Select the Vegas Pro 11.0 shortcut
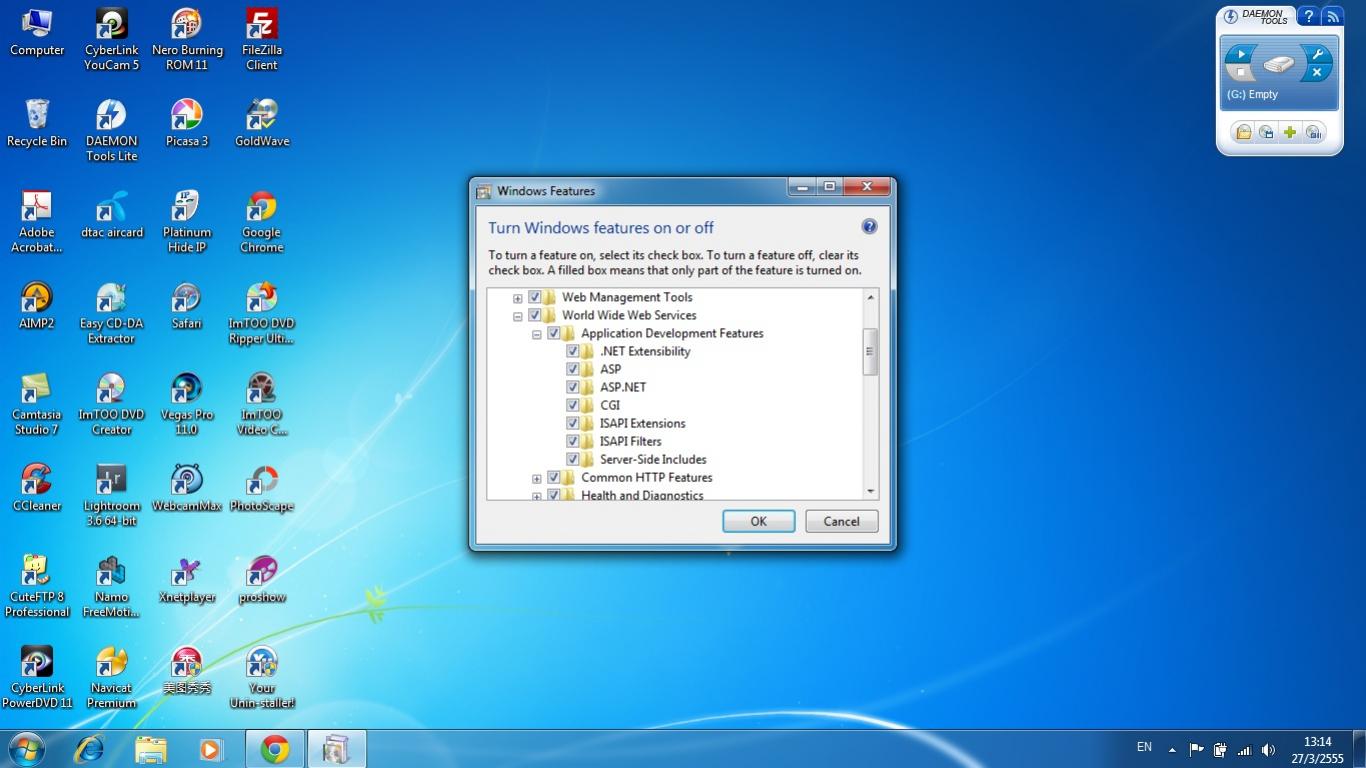Viewport: 1366px width, 768px height. pyautogui.click(x=187, y=403)
